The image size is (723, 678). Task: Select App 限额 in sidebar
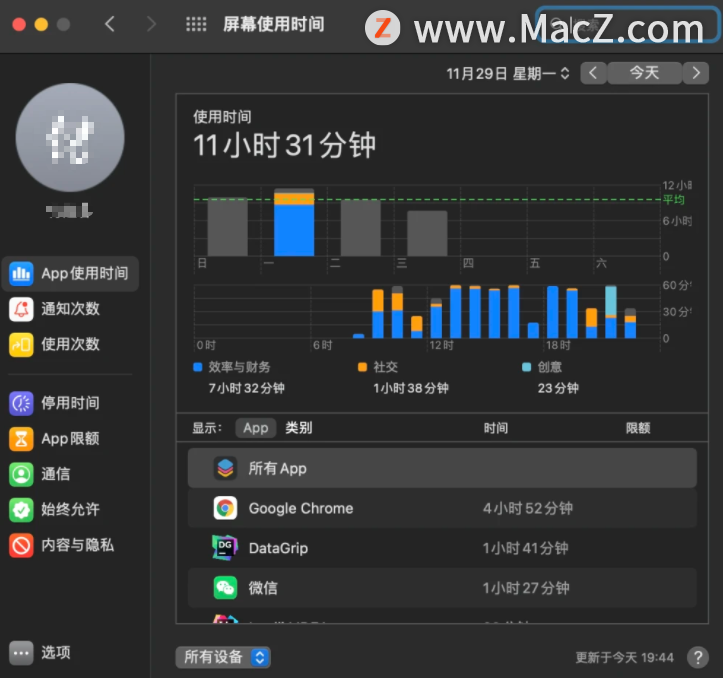point(70,439)
